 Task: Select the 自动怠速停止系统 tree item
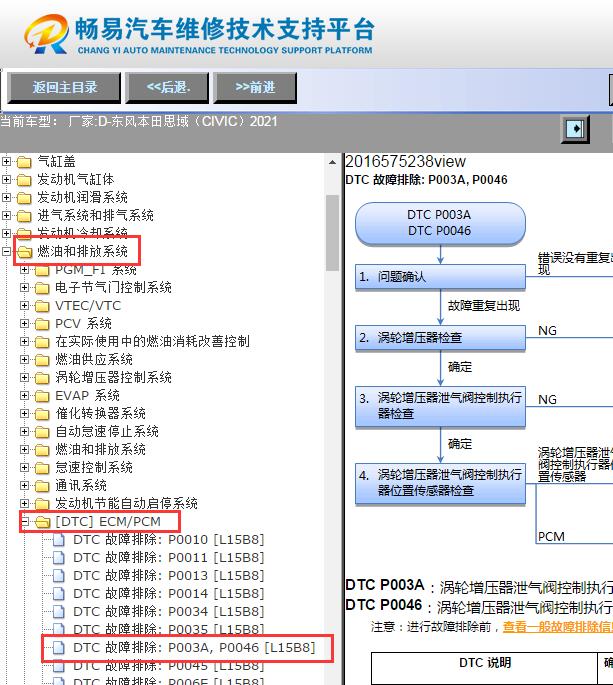coord(107,432)
